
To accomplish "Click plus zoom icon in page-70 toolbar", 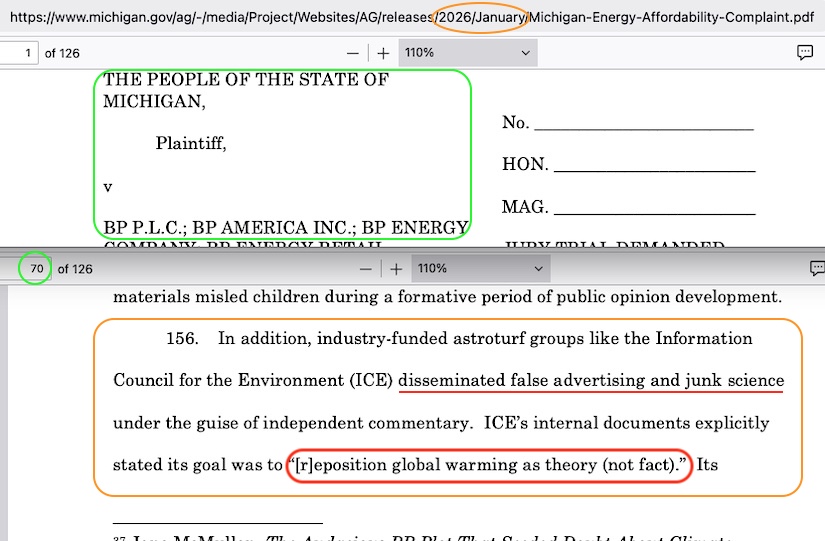I will (x=396, y=269).
